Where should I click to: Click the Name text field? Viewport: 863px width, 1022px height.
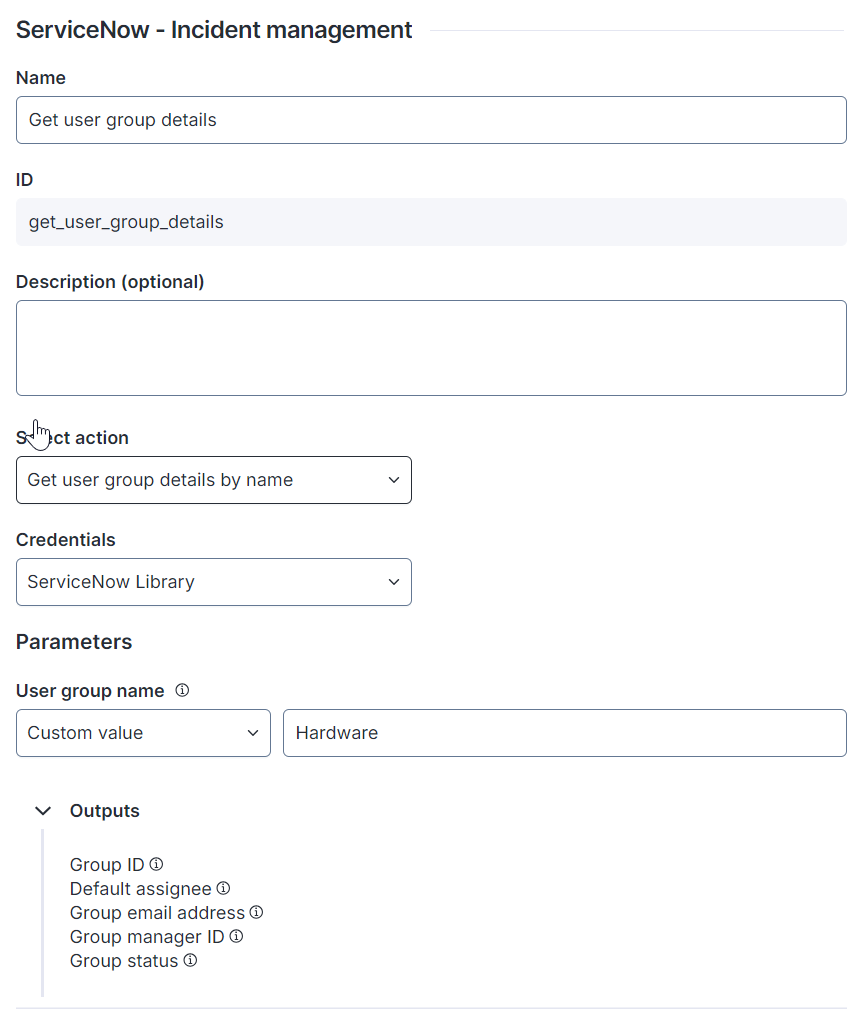click(x=431, y=120)
